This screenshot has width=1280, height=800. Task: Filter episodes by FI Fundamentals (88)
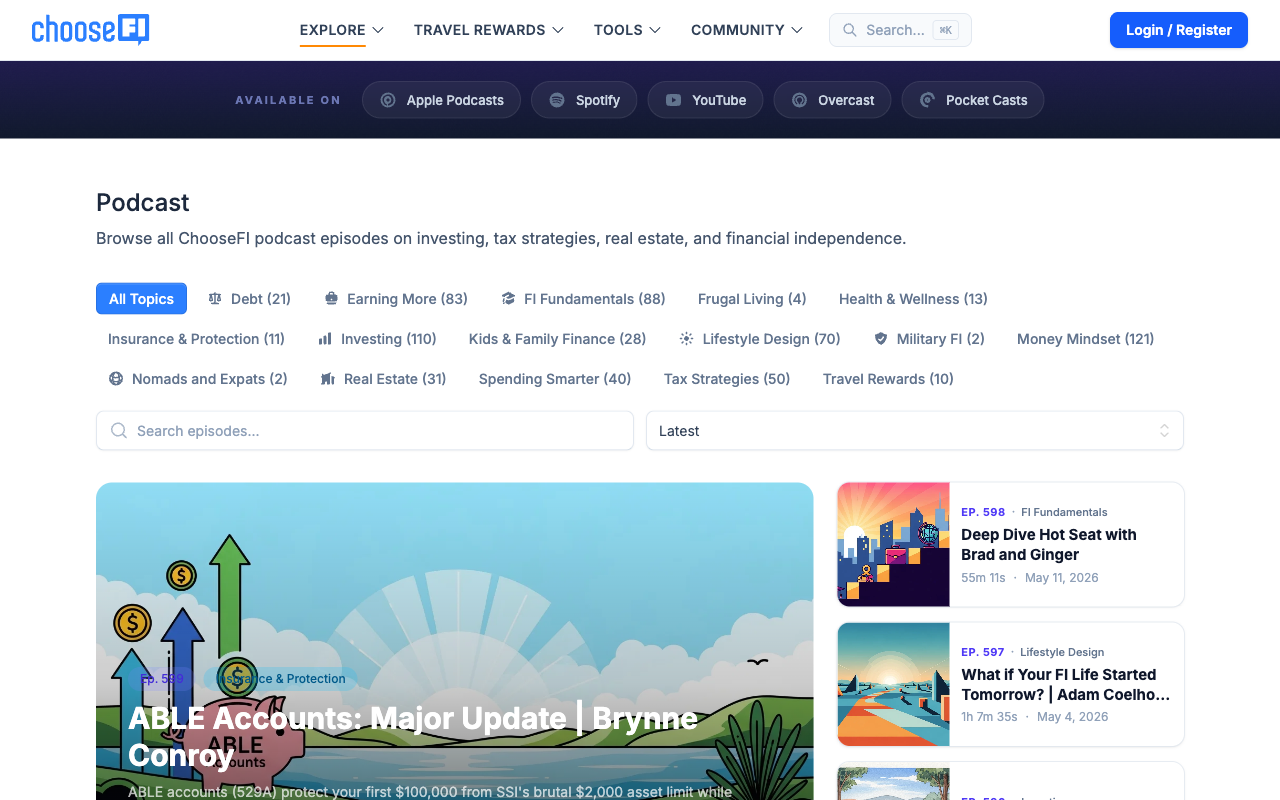(x=583, y=299)
